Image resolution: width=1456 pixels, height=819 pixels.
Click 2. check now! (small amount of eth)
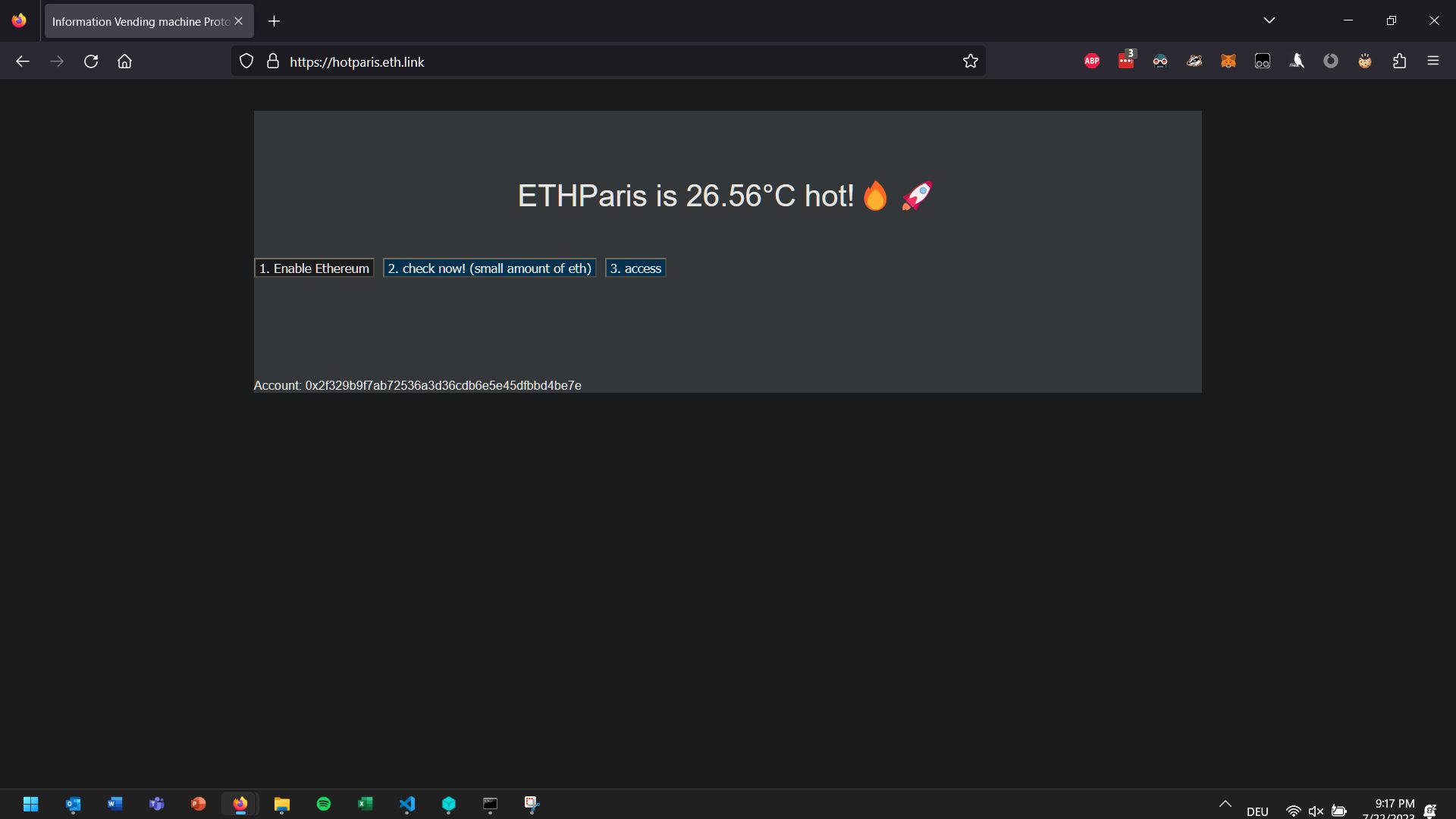tap(490, 268)
